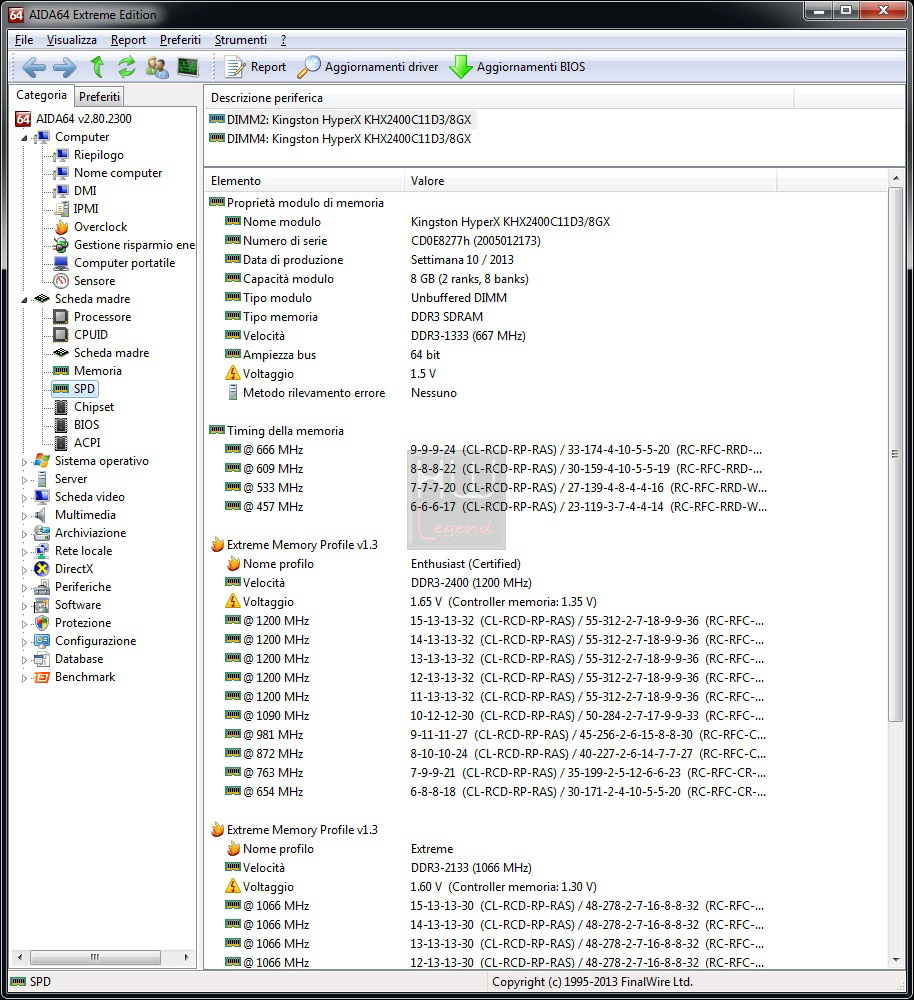
Task: Click Aggiornamenti BIOS in toolbar
Action: (x=517, y=67)
